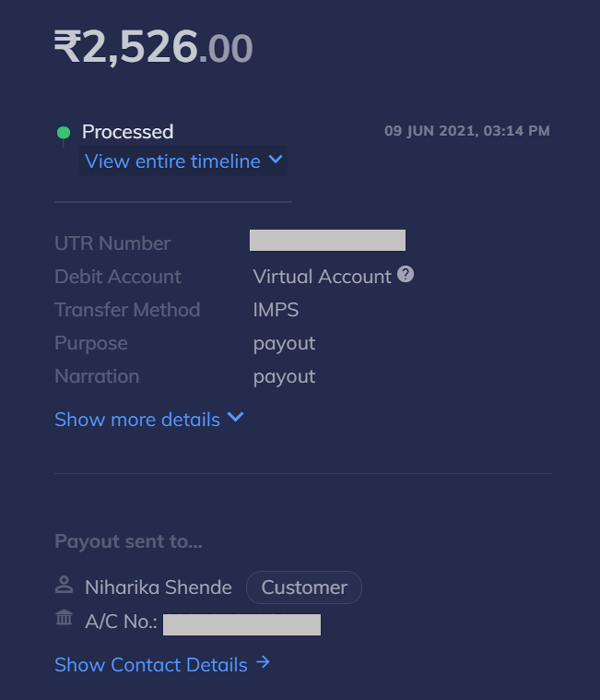This screenshot has width=600, height=700.
Task: Click the Narration payout value
Action: (284, 377)
